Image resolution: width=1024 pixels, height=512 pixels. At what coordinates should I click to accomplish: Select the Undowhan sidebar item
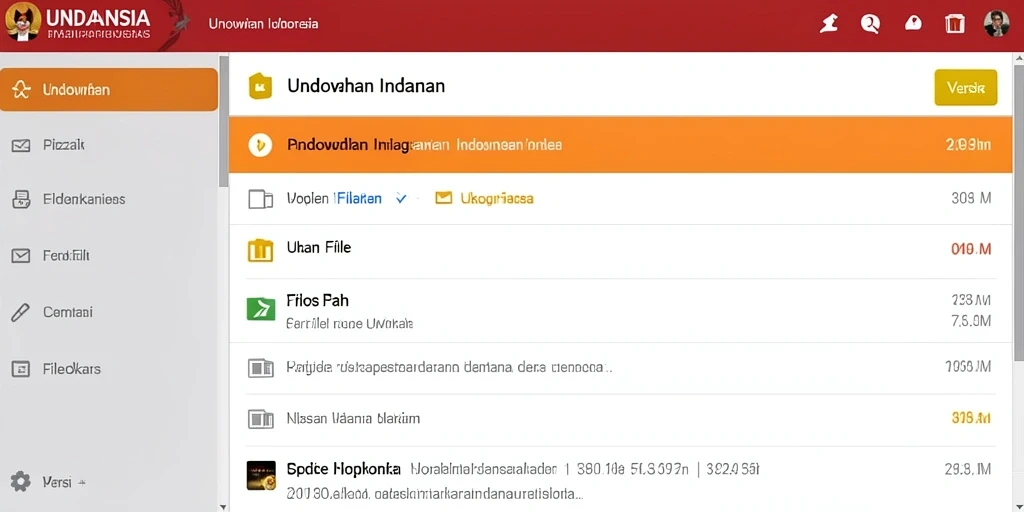coord(108,89)
